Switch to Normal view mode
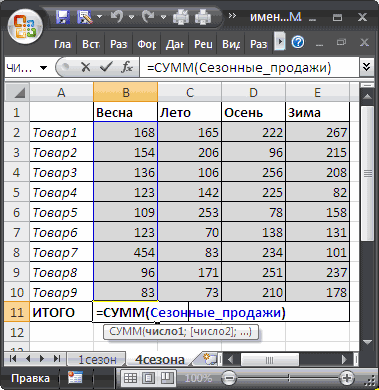Image resolution: width=379 pixels, height=390 pixels. coord(130,378)
